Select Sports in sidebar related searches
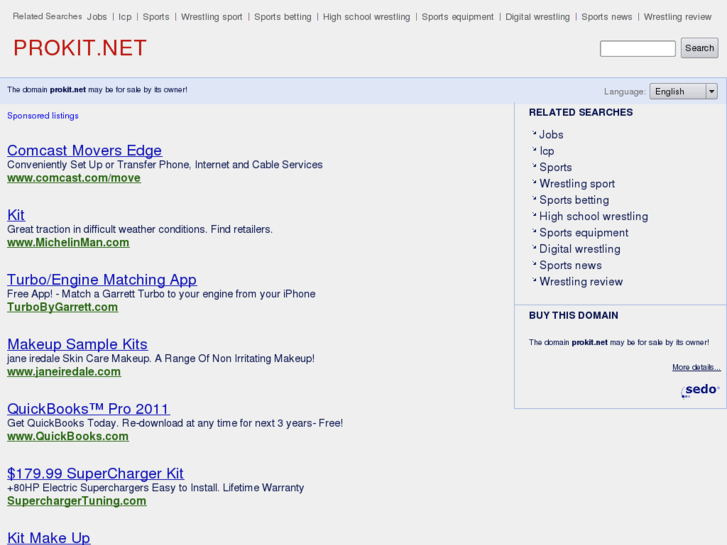Screen dimensions: 727x545 point(555,167)
